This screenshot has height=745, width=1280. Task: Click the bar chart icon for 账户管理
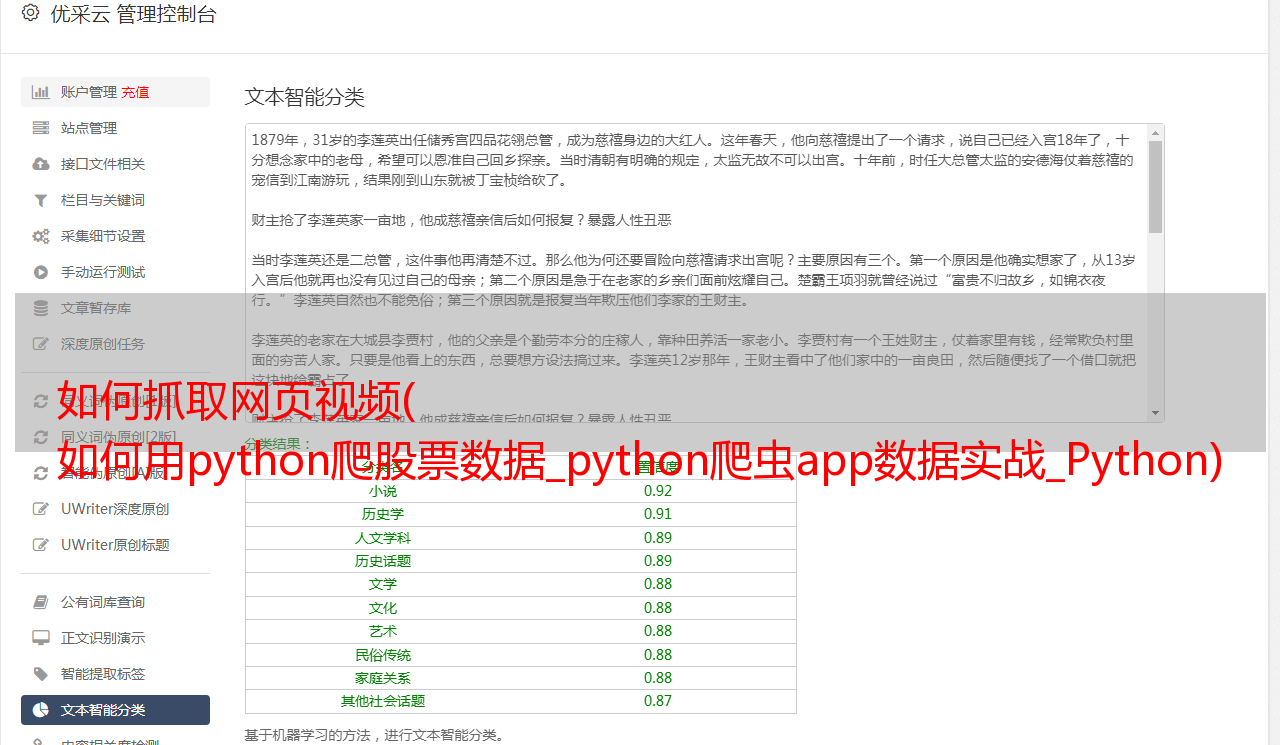coord(41,92)
